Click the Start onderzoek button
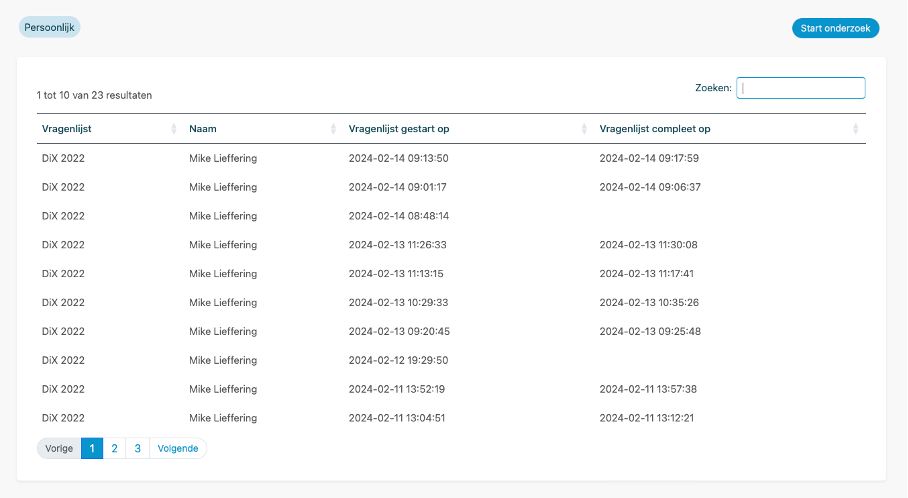 tap(835, 28)
